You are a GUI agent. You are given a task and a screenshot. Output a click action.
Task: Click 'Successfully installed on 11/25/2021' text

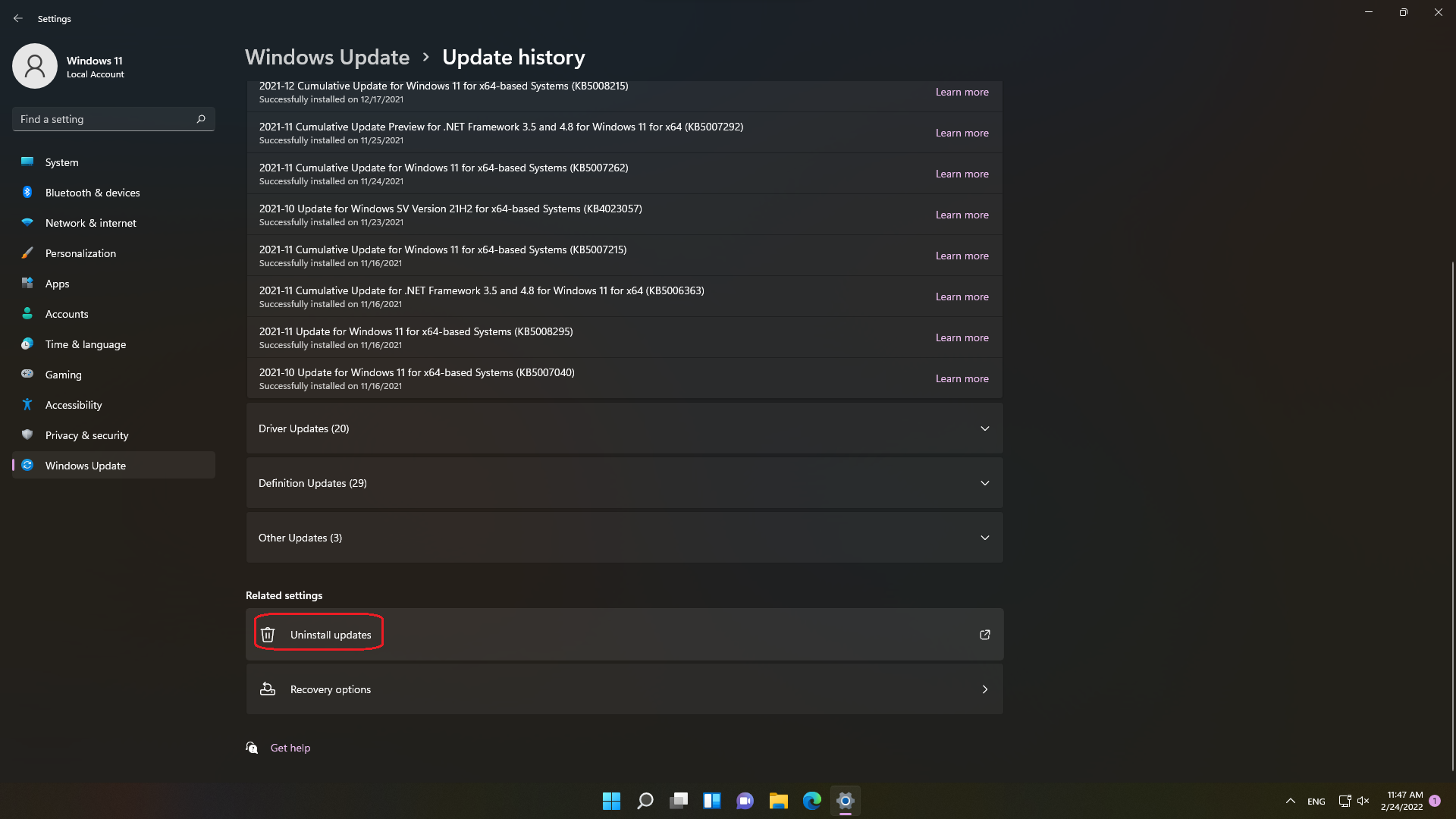(331, 140)
